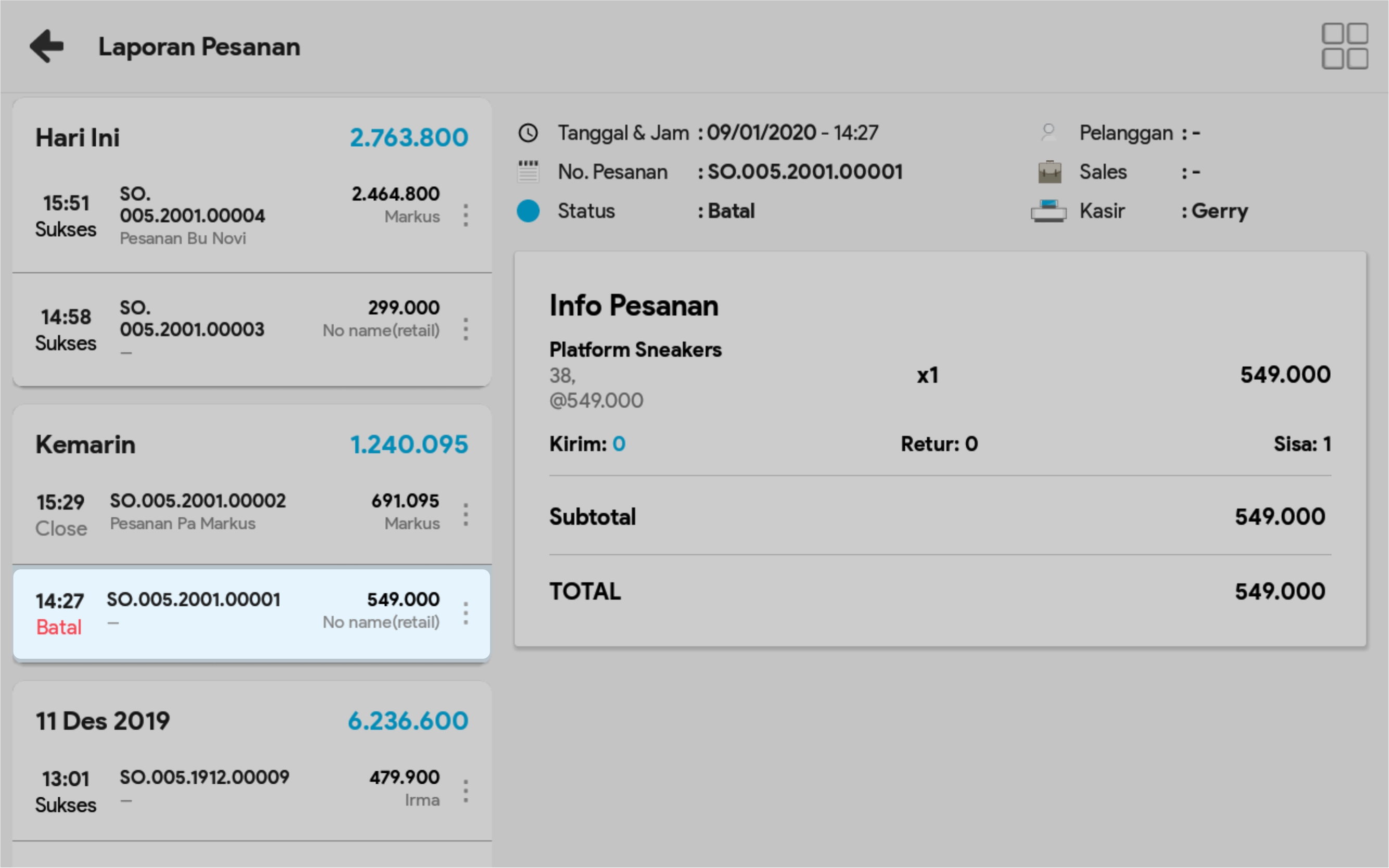Click the Kasir register icon
The height and width of the screenshot is (868, 1389).
1049,211
